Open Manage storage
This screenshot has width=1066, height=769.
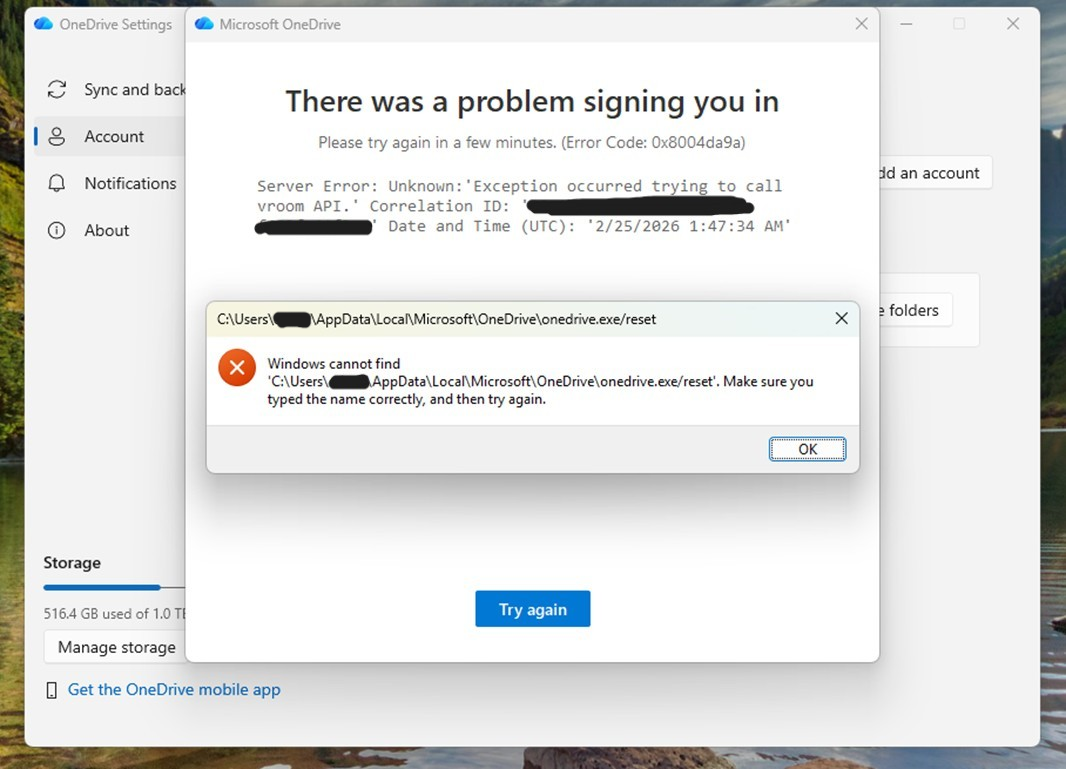tap(116, 647)
